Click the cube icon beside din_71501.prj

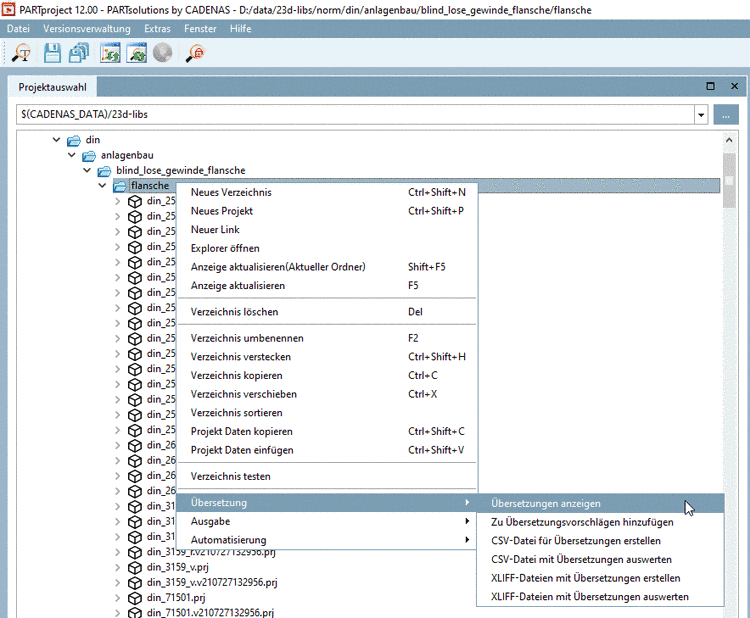click(x=135, y=598)
